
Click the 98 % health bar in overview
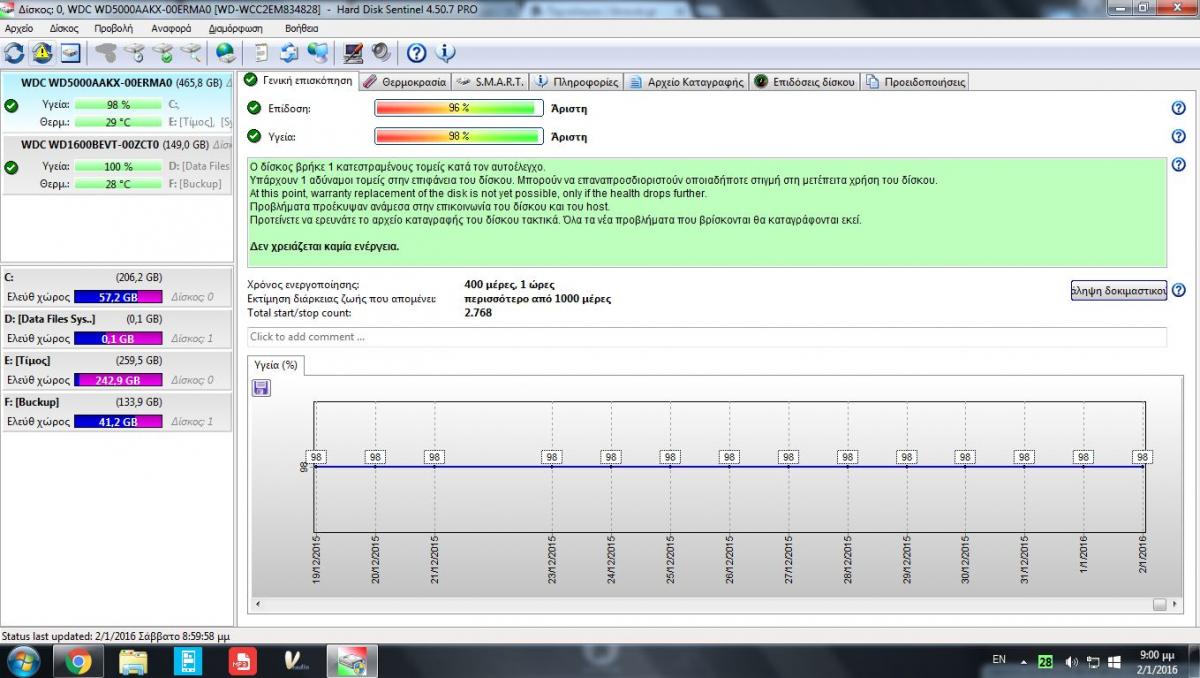[x=459, y=136]
